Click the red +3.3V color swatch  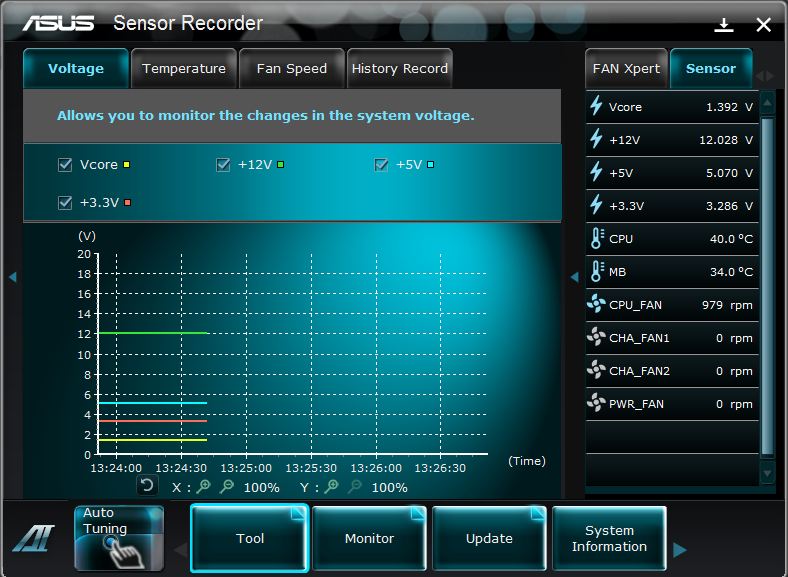click(128, 203)
